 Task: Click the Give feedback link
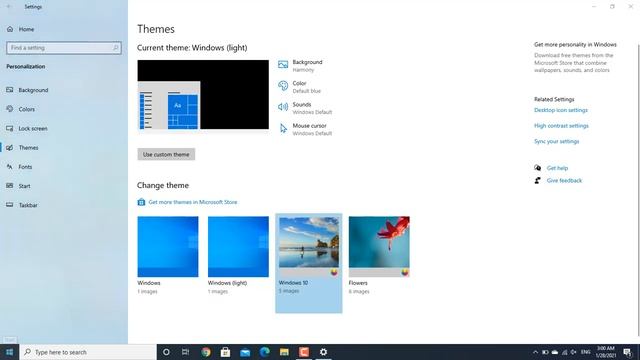(x=564, y=180)
